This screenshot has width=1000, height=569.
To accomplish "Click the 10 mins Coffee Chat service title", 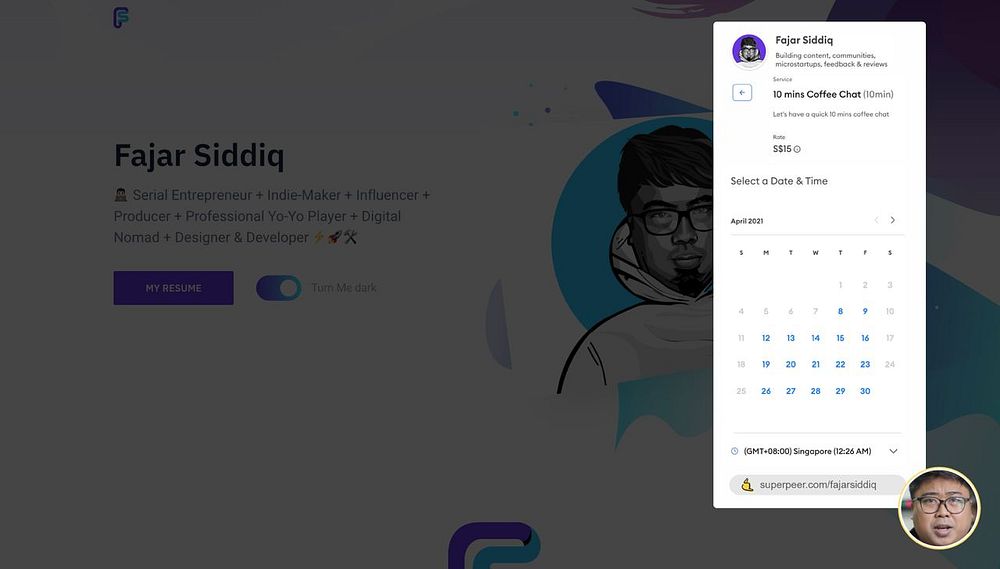I will [817, 94].
